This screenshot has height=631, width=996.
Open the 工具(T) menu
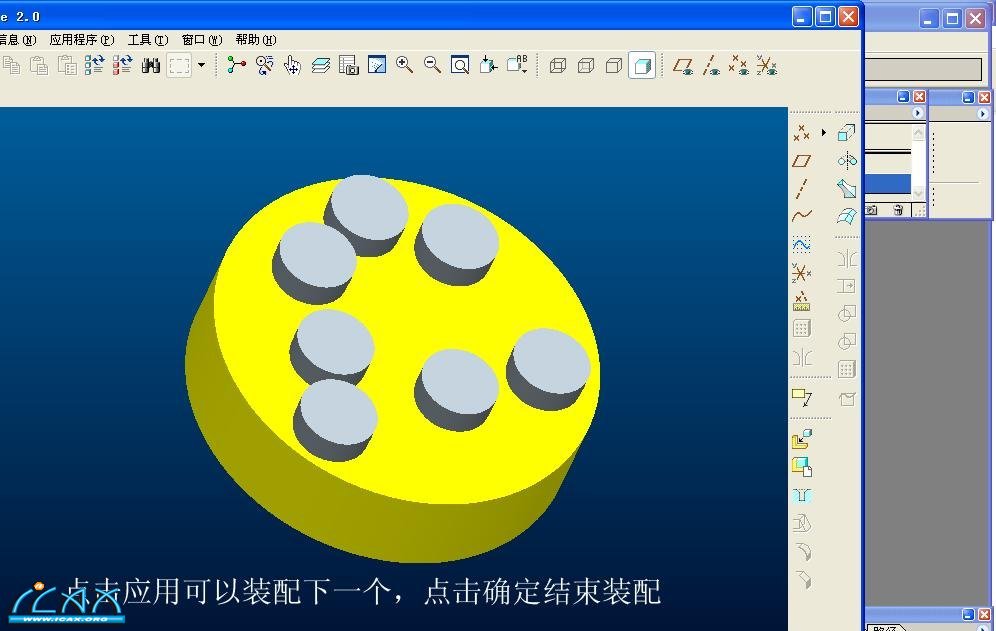pyautogui.click(x=147, y=40)
